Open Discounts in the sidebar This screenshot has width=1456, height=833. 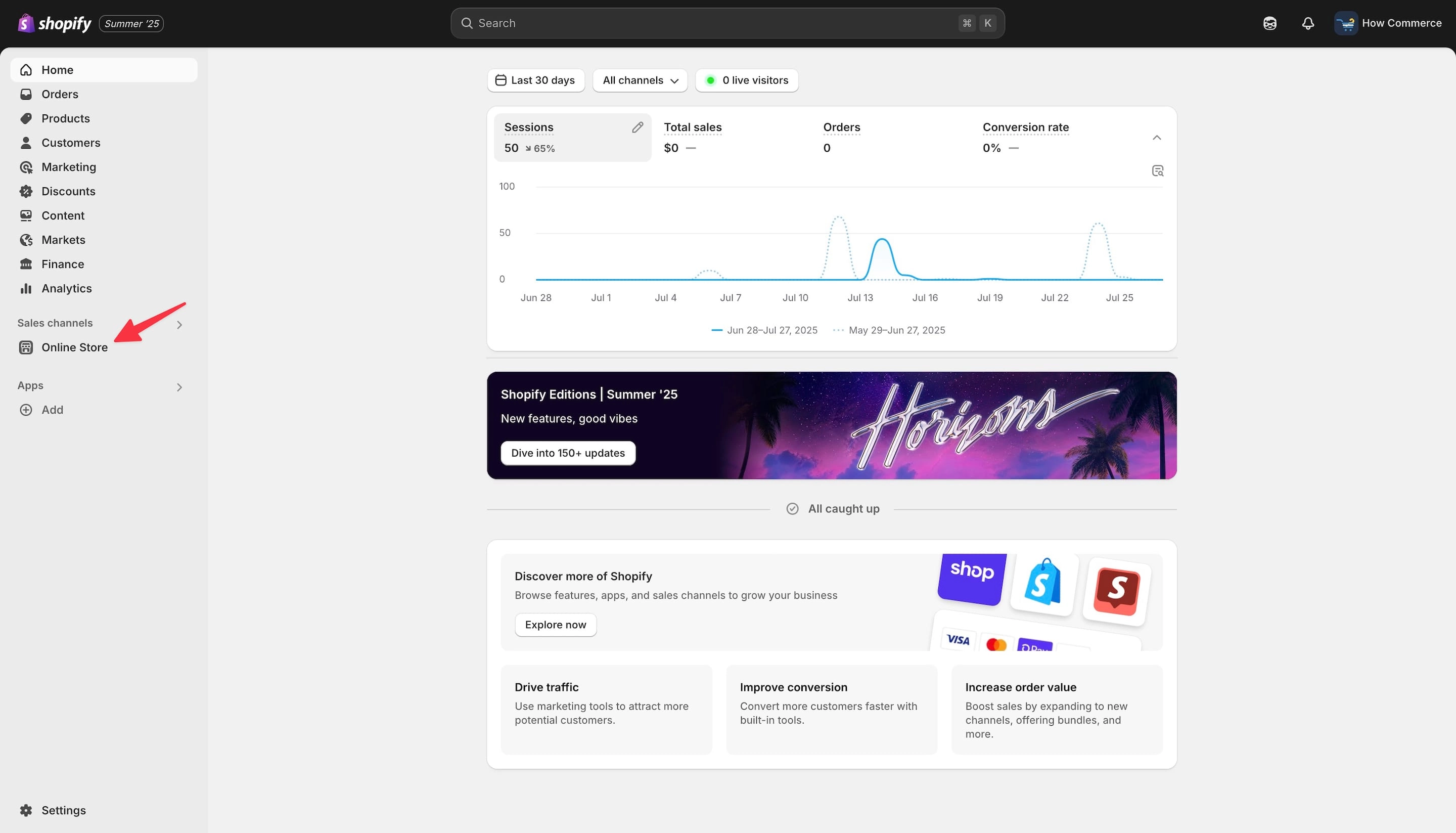tap(104, 192)
